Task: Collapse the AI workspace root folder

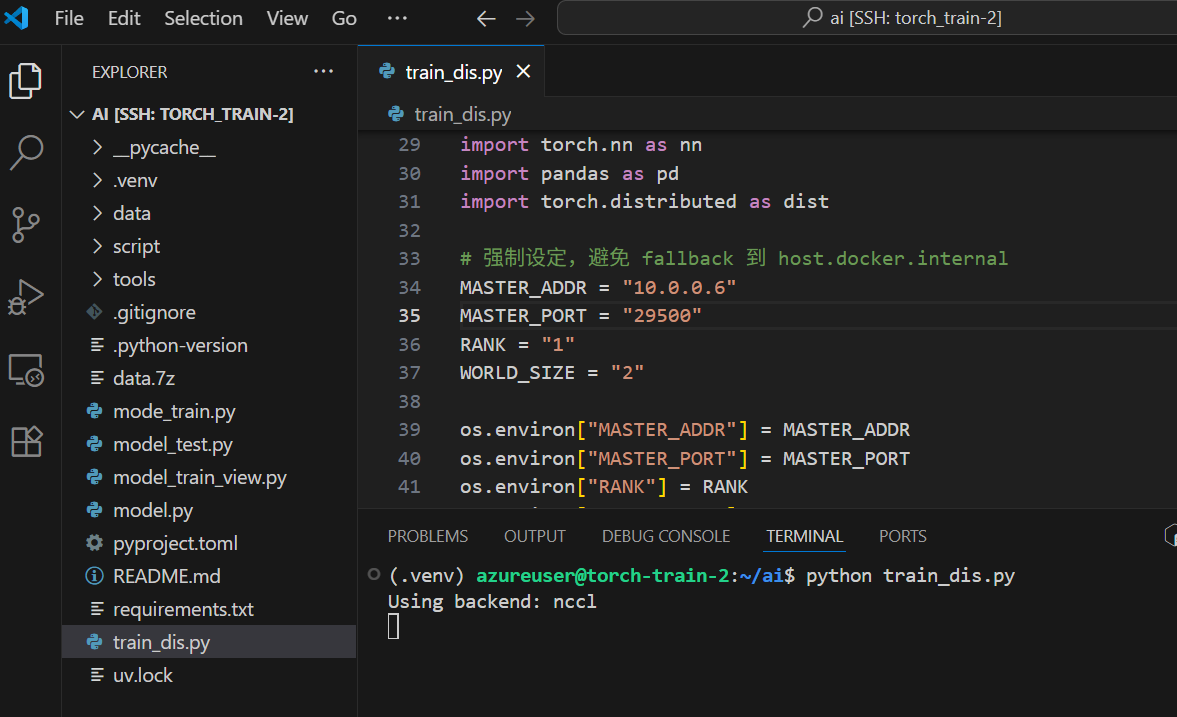Action: click(x=78, y=115)
